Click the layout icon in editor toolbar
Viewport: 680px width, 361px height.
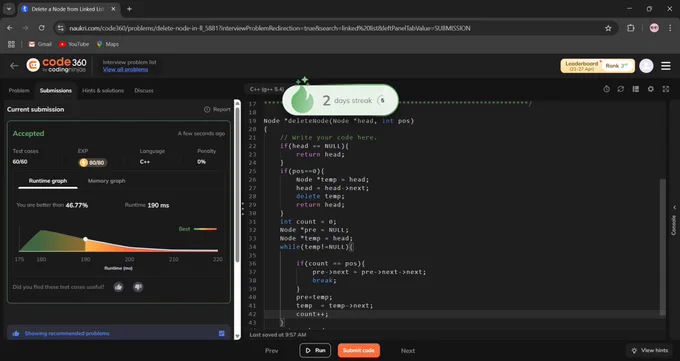[635, 89]
